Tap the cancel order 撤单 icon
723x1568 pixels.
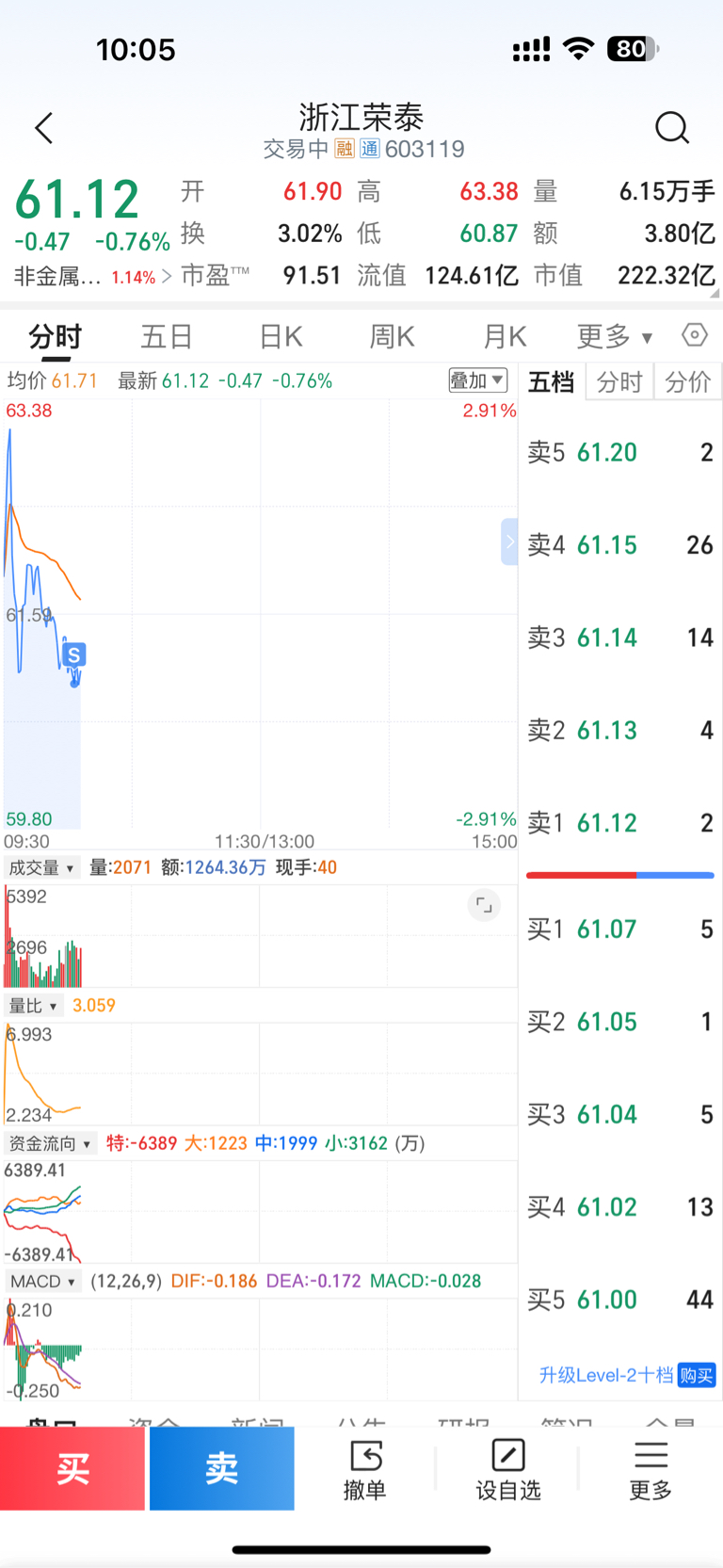point(364,1469)
